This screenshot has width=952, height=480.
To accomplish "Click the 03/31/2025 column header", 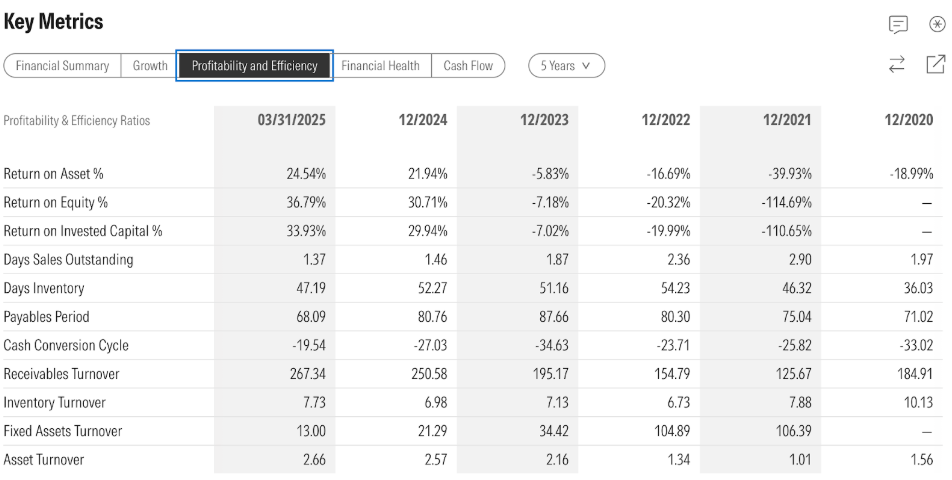I will point(292,120).
